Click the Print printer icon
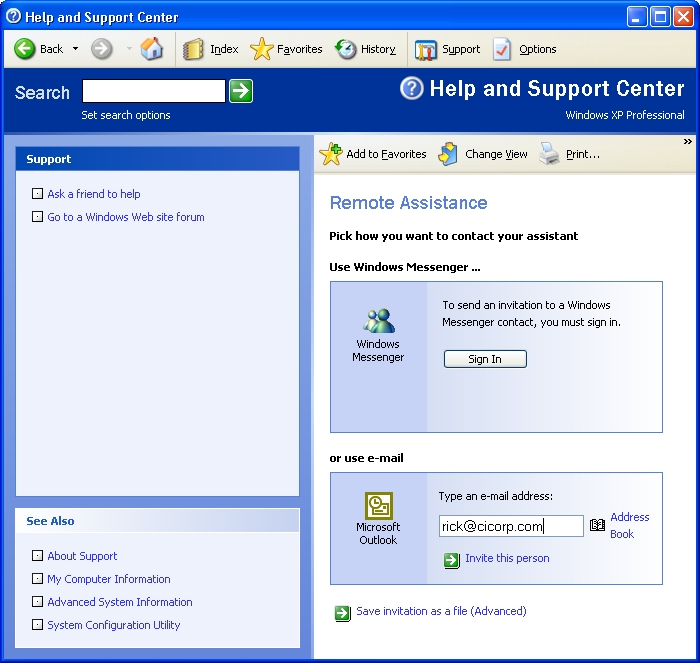Screen dimensions: 700x663 coord(549,154)
